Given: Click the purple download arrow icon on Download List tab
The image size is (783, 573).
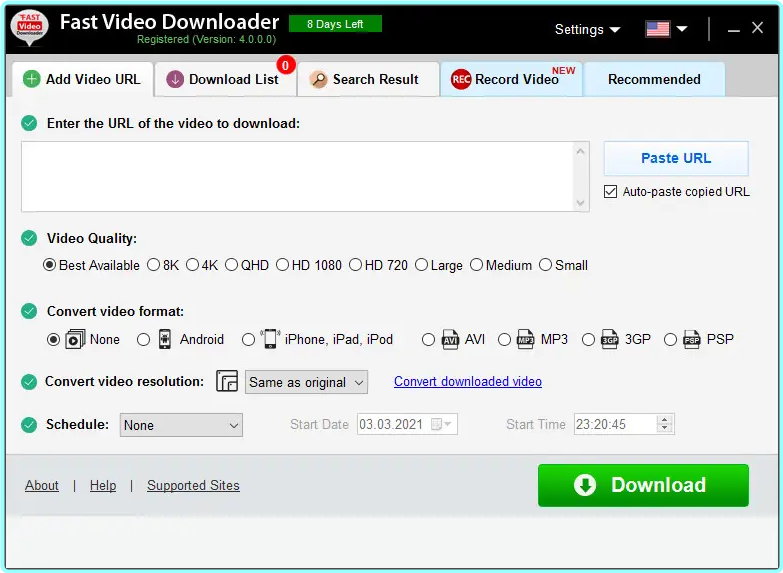Looking at the screenshot, I should (175, 79).
